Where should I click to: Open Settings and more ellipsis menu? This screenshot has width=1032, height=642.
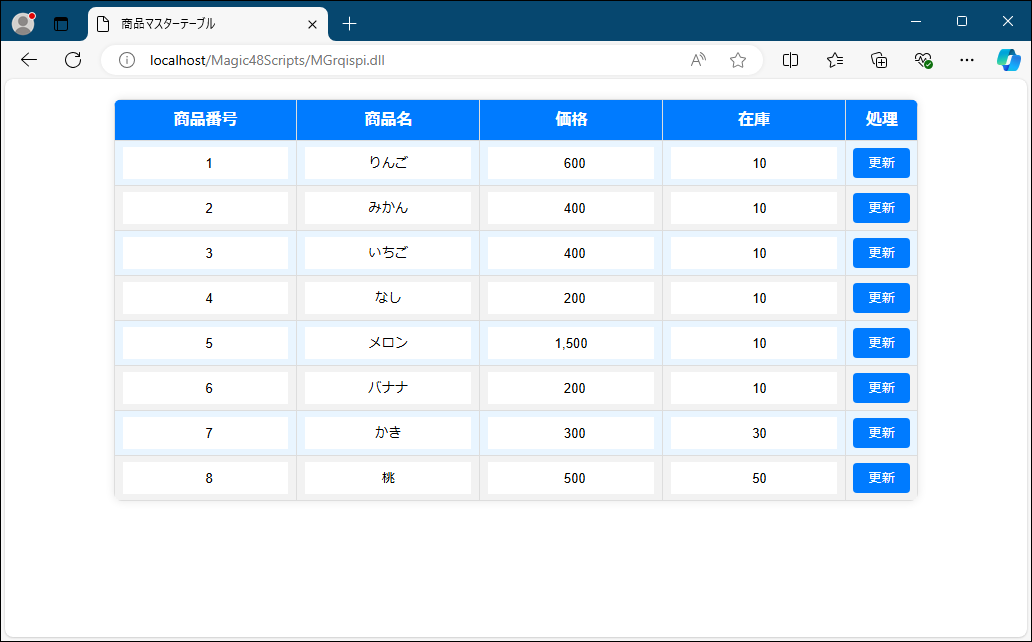966,60
